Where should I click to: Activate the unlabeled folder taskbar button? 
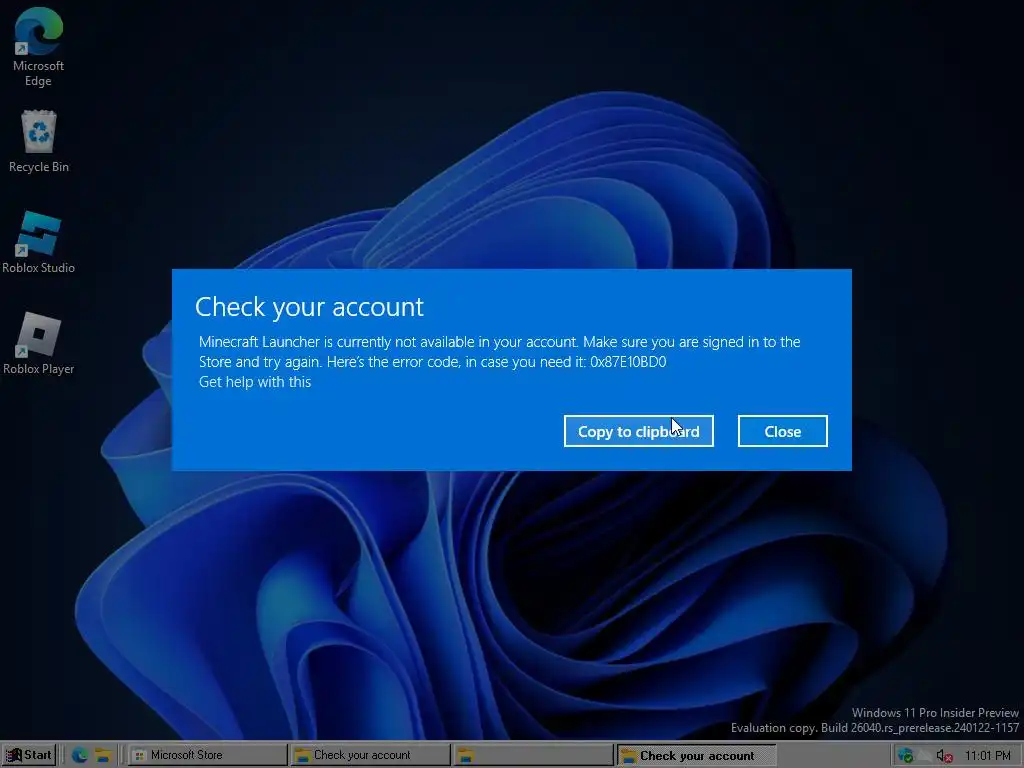tap(534, 755)
